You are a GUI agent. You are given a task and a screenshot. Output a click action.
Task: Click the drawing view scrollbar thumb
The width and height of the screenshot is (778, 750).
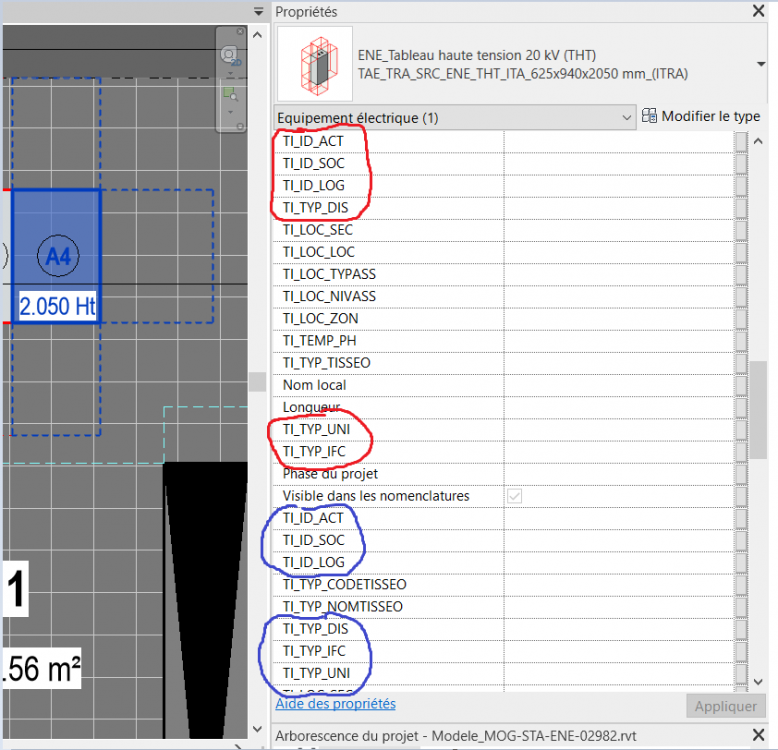(x=257, y=382)
